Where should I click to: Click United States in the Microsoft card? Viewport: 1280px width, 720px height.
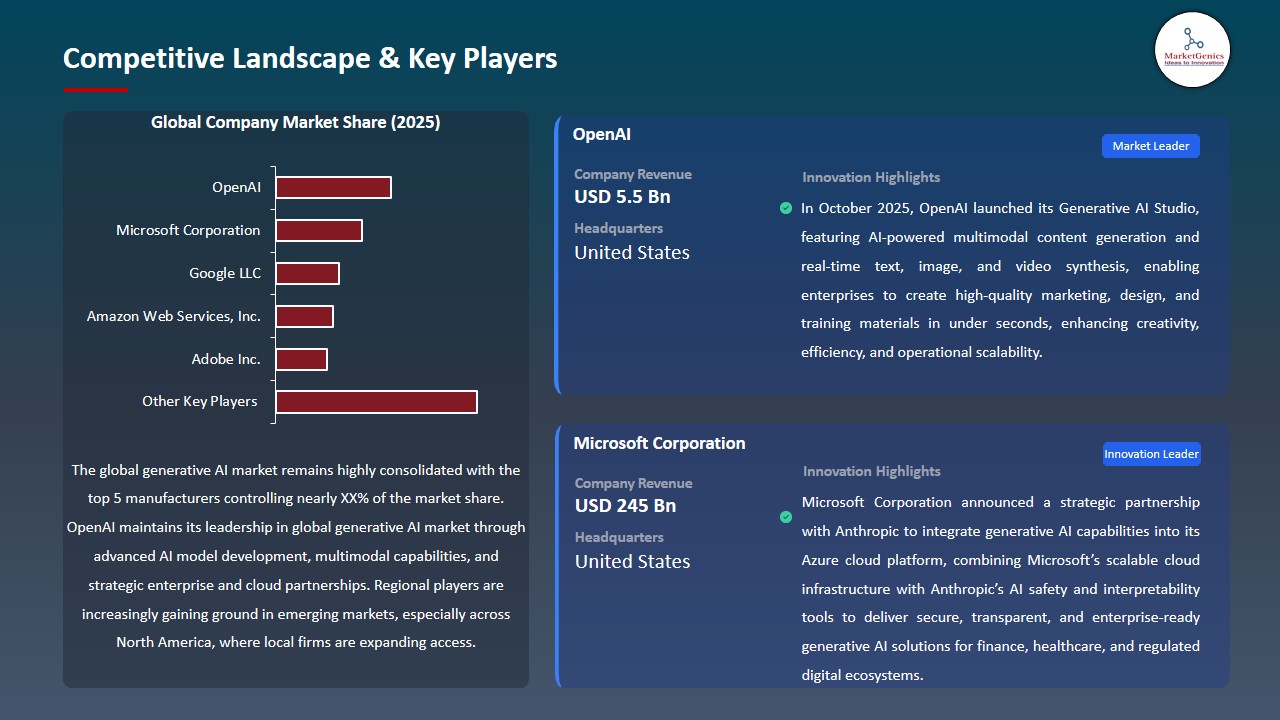click(x=632, y=561)
